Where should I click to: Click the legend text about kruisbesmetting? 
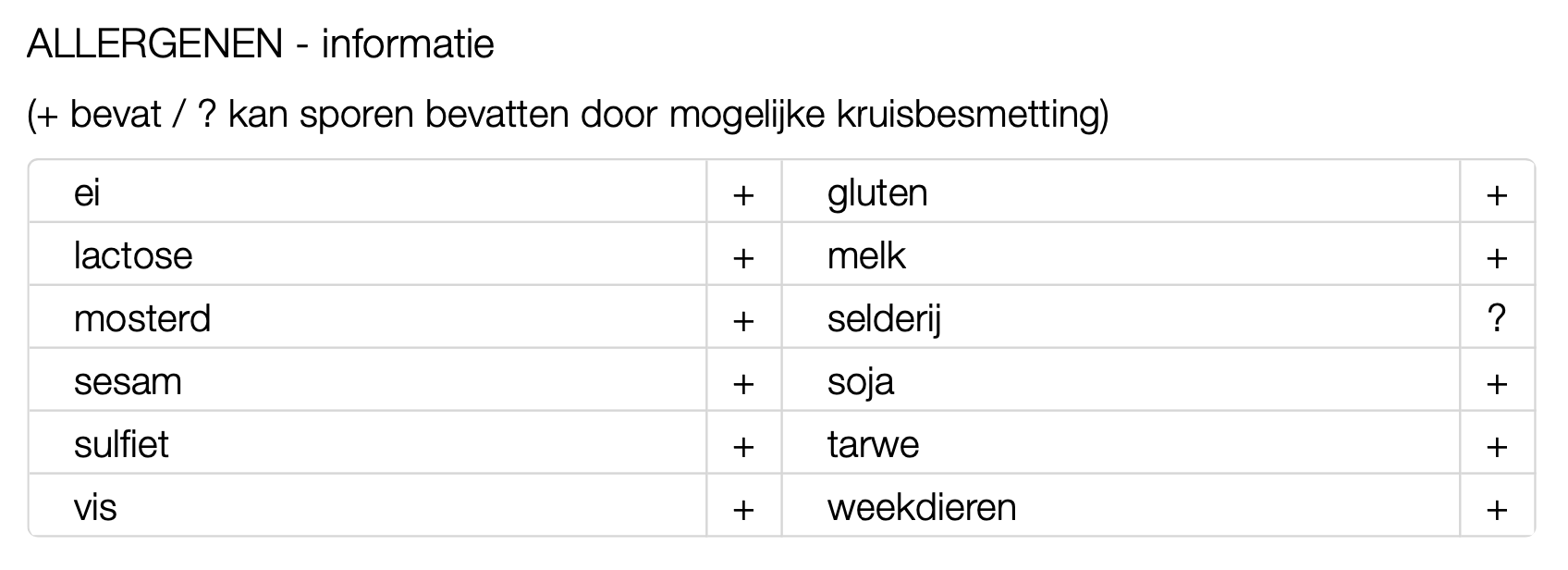(568, 115)
